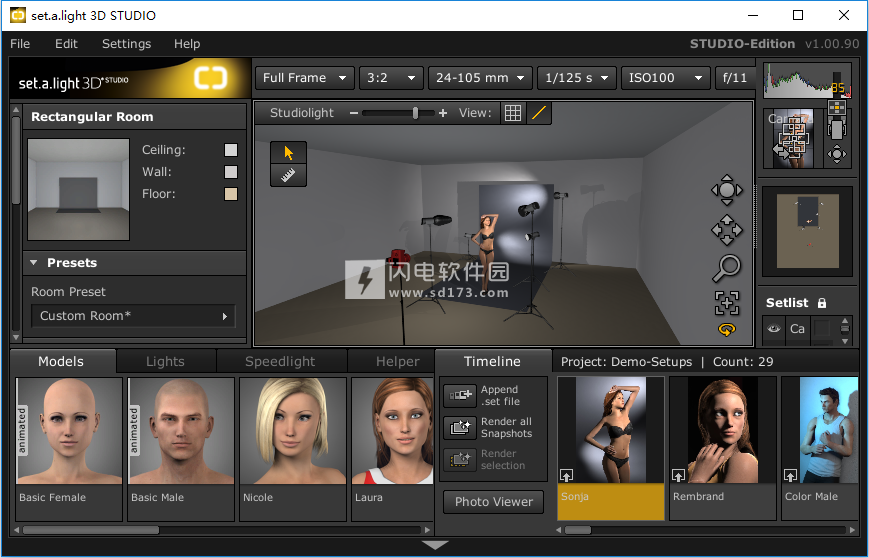
Task: Select the Nicole model
Action: (x=293, y=449)
